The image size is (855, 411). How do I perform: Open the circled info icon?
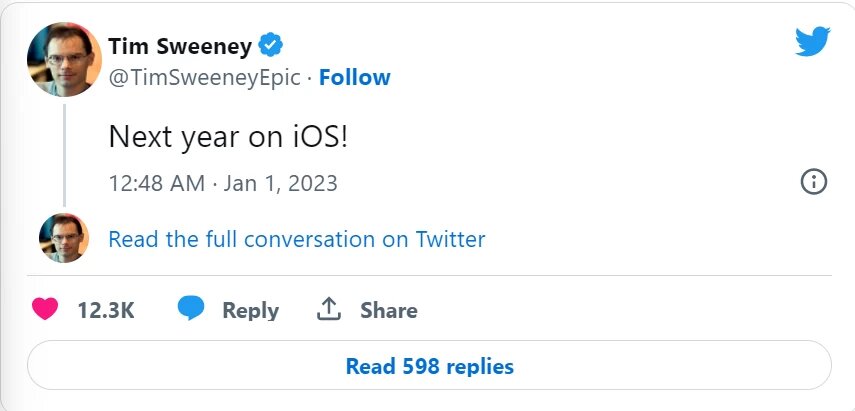(814, 182)
